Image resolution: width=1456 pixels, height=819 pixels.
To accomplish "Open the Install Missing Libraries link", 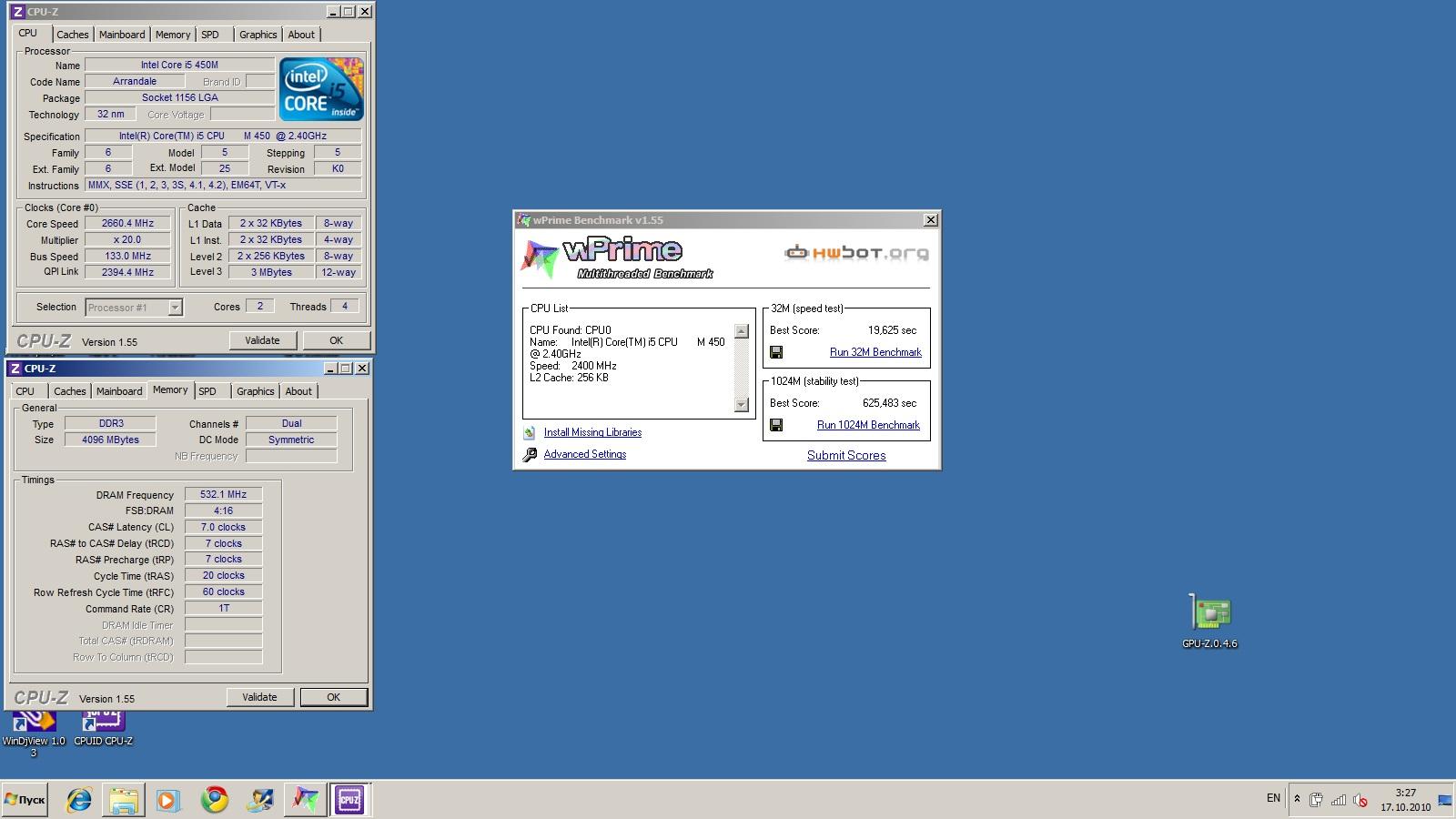I will point(592,432).
